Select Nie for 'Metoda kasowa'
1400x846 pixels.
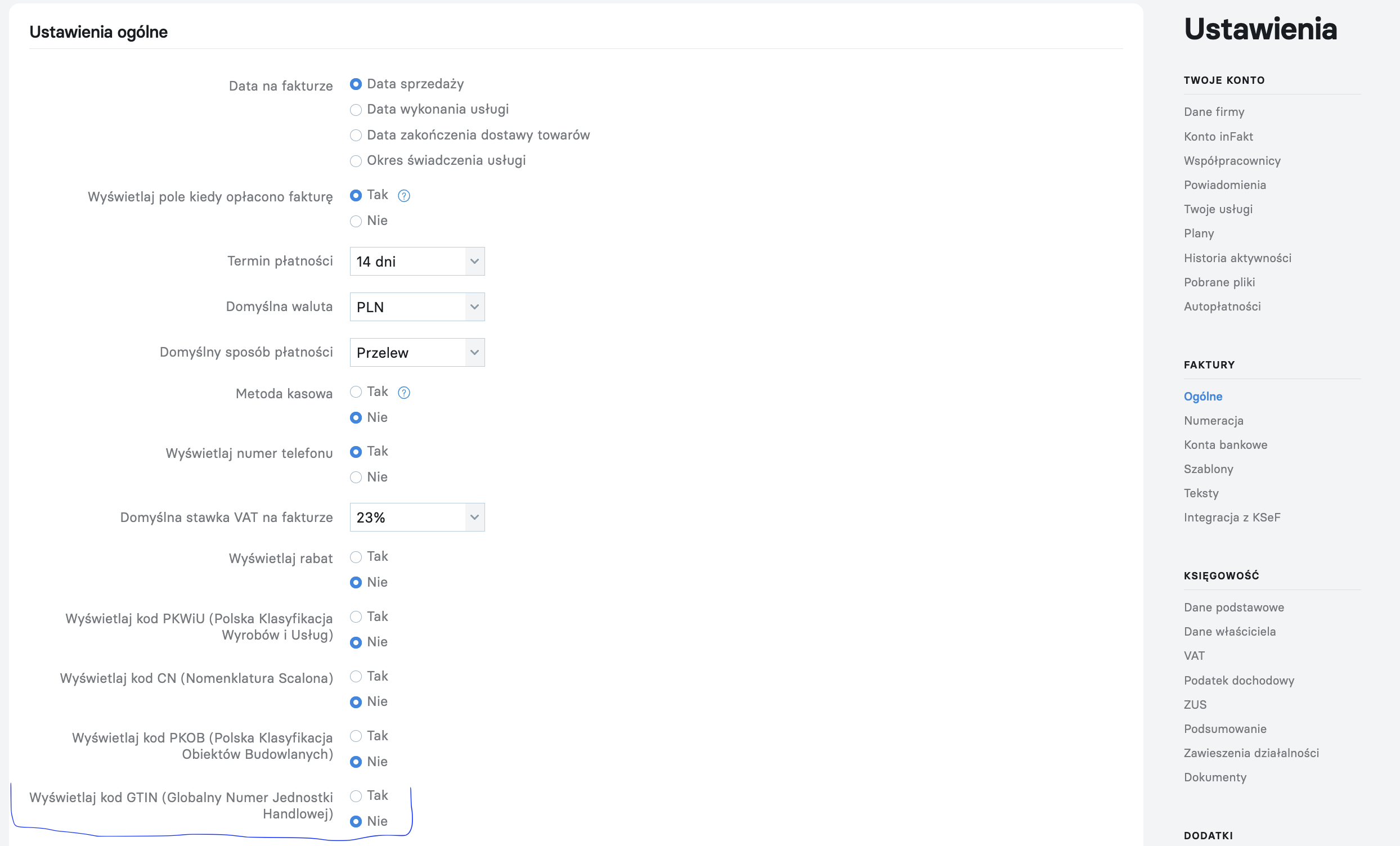(356, 417)
